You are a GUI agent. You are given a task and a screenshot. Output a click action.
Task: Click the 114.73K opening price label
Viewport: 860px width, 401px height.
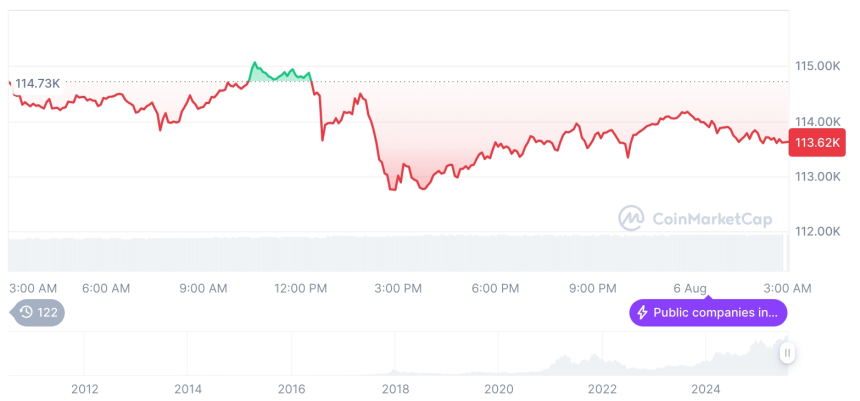[38, 83]
